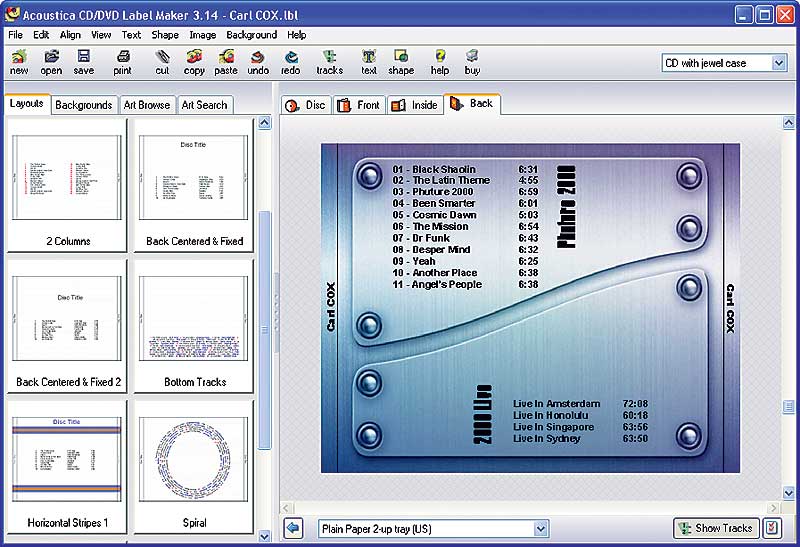Select vertical 'Phuture 2000' title text
Screen dimensions: 800x547
coord(566,207)
